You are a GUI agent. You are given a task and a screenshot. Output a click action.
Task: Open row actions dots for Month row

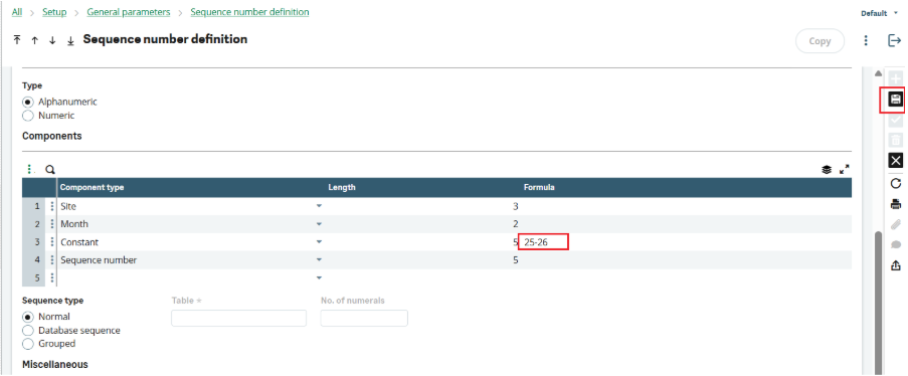(52, 224)
